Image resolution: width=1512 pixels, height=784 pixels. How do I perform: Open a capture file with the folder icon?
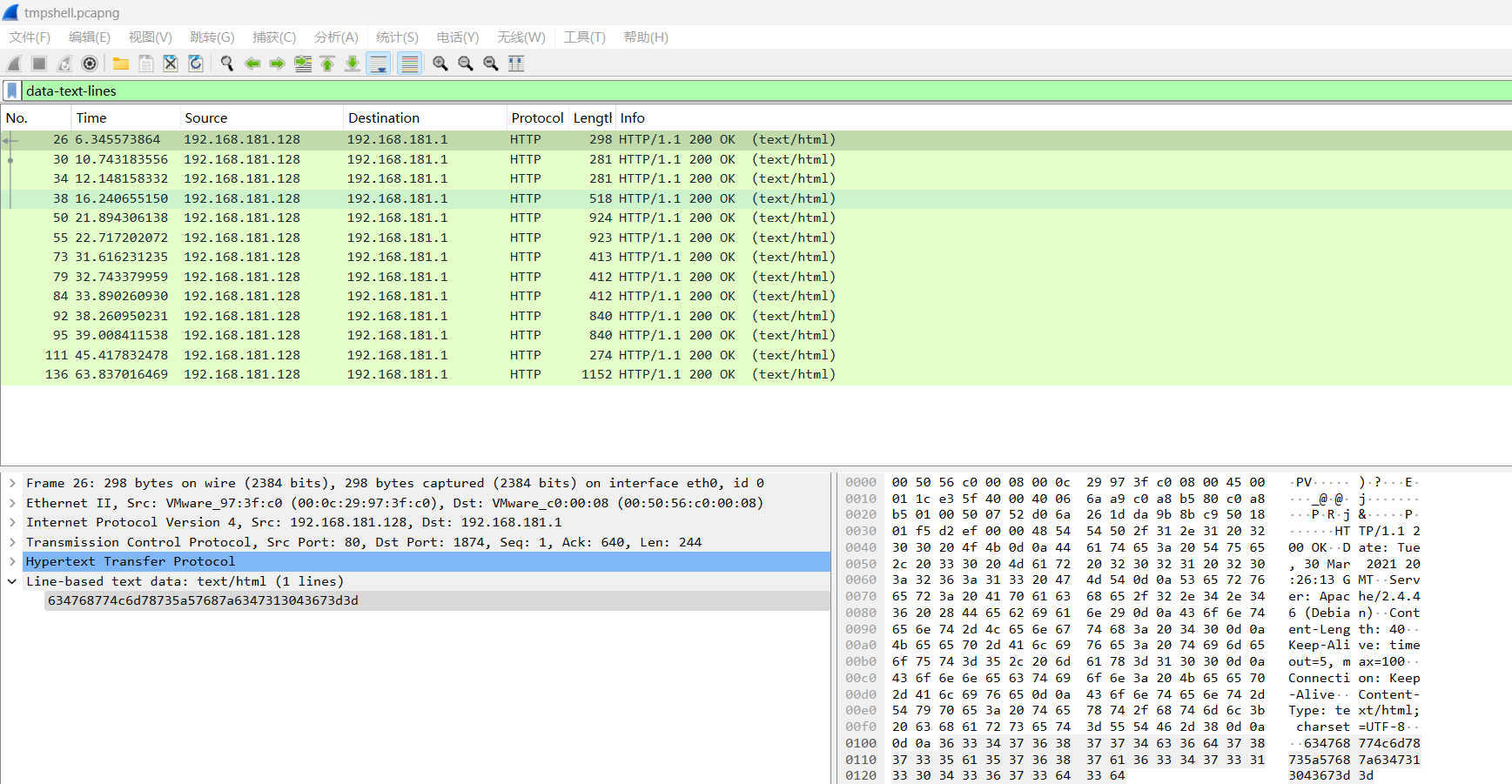121,64
